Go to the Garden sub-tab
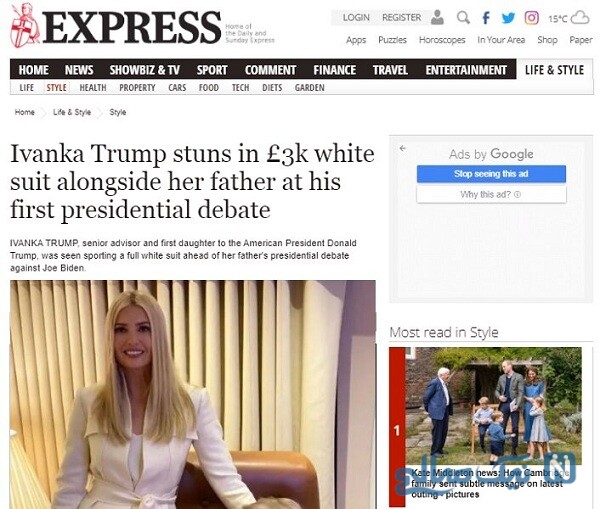Screen dimensions: 600x509 click(310, 88)
